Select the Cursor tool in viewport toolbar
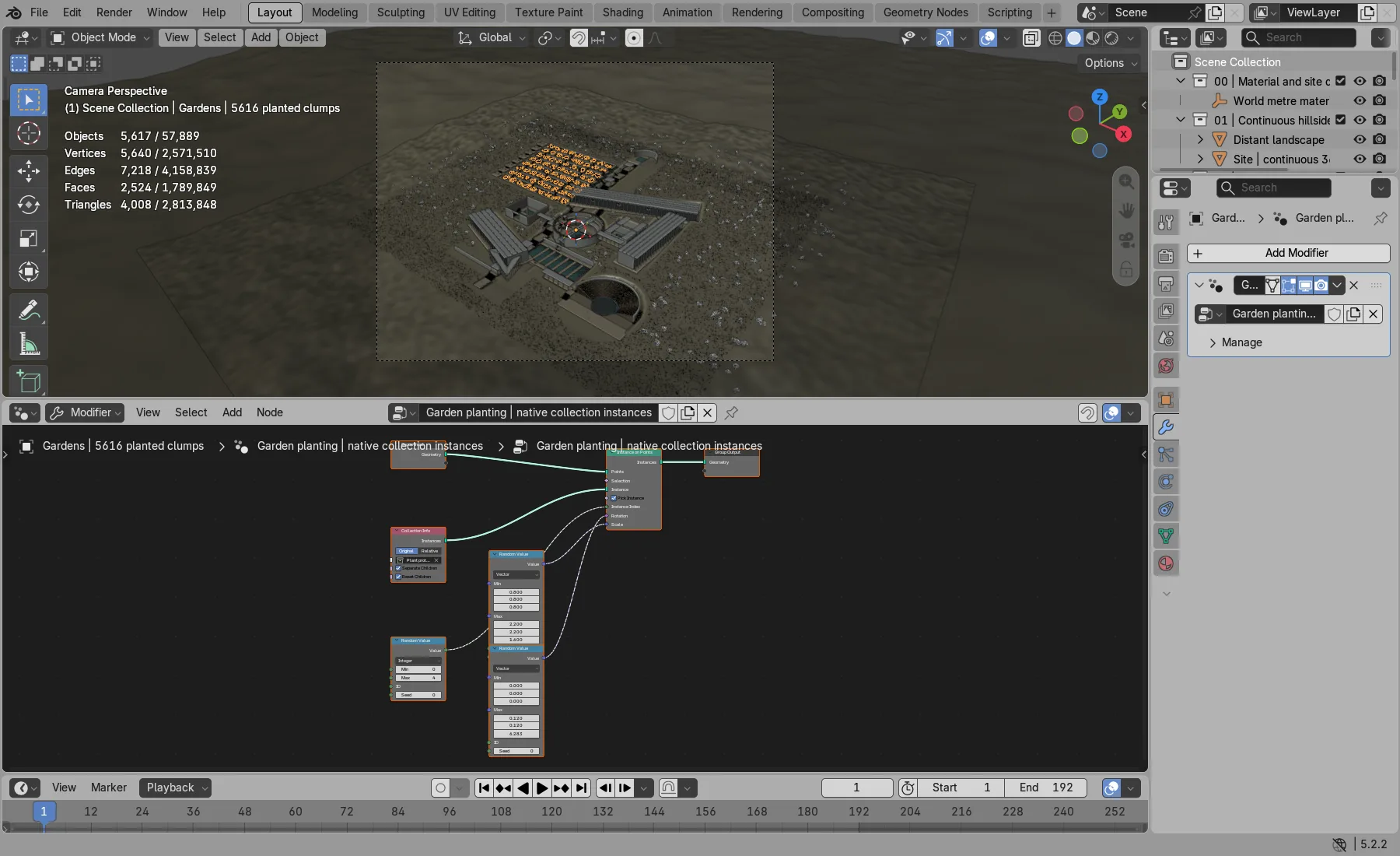 pos(29,133)
